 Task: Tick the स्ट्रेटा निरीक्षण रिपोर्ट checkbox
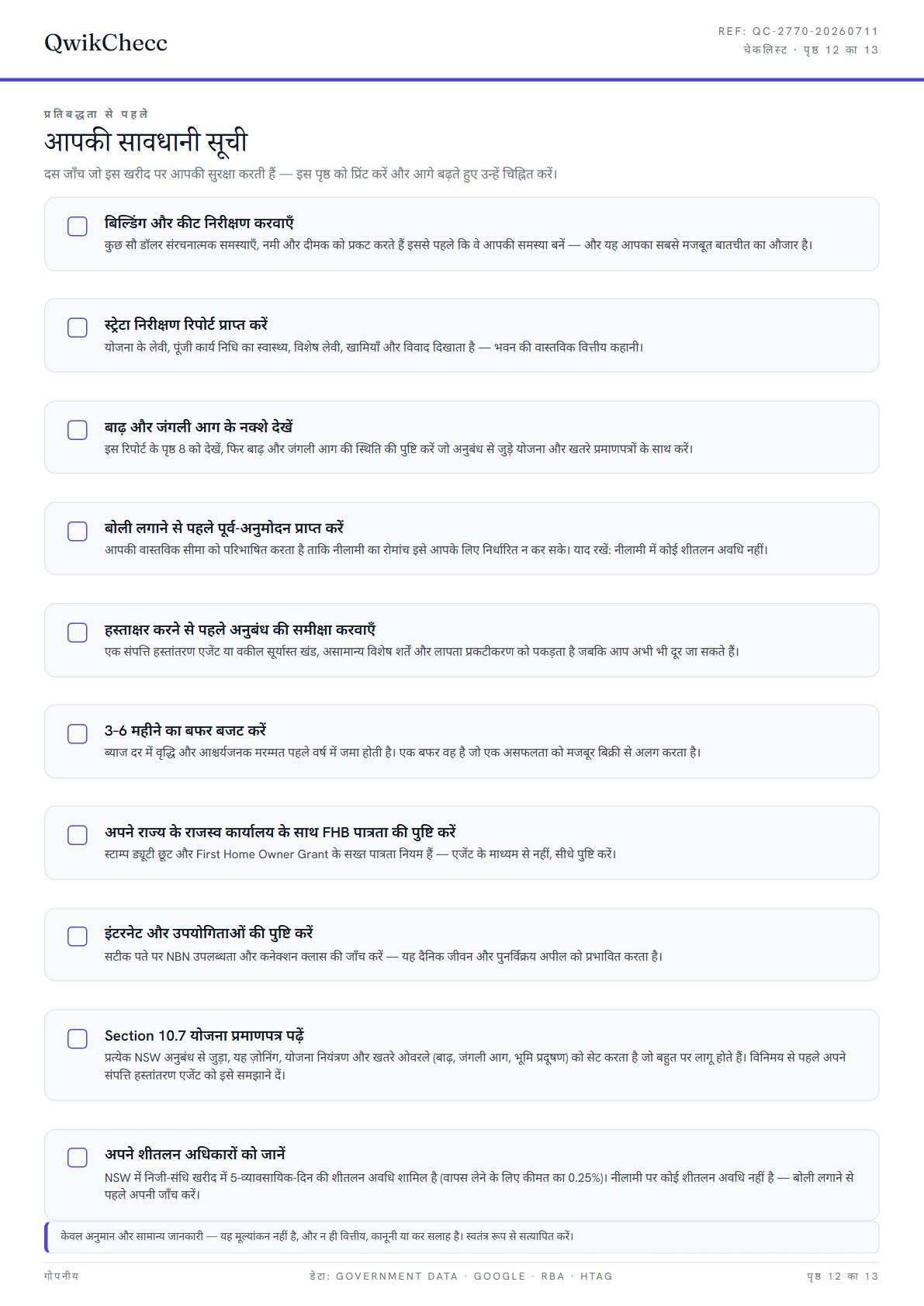click(x=78, y=327)
